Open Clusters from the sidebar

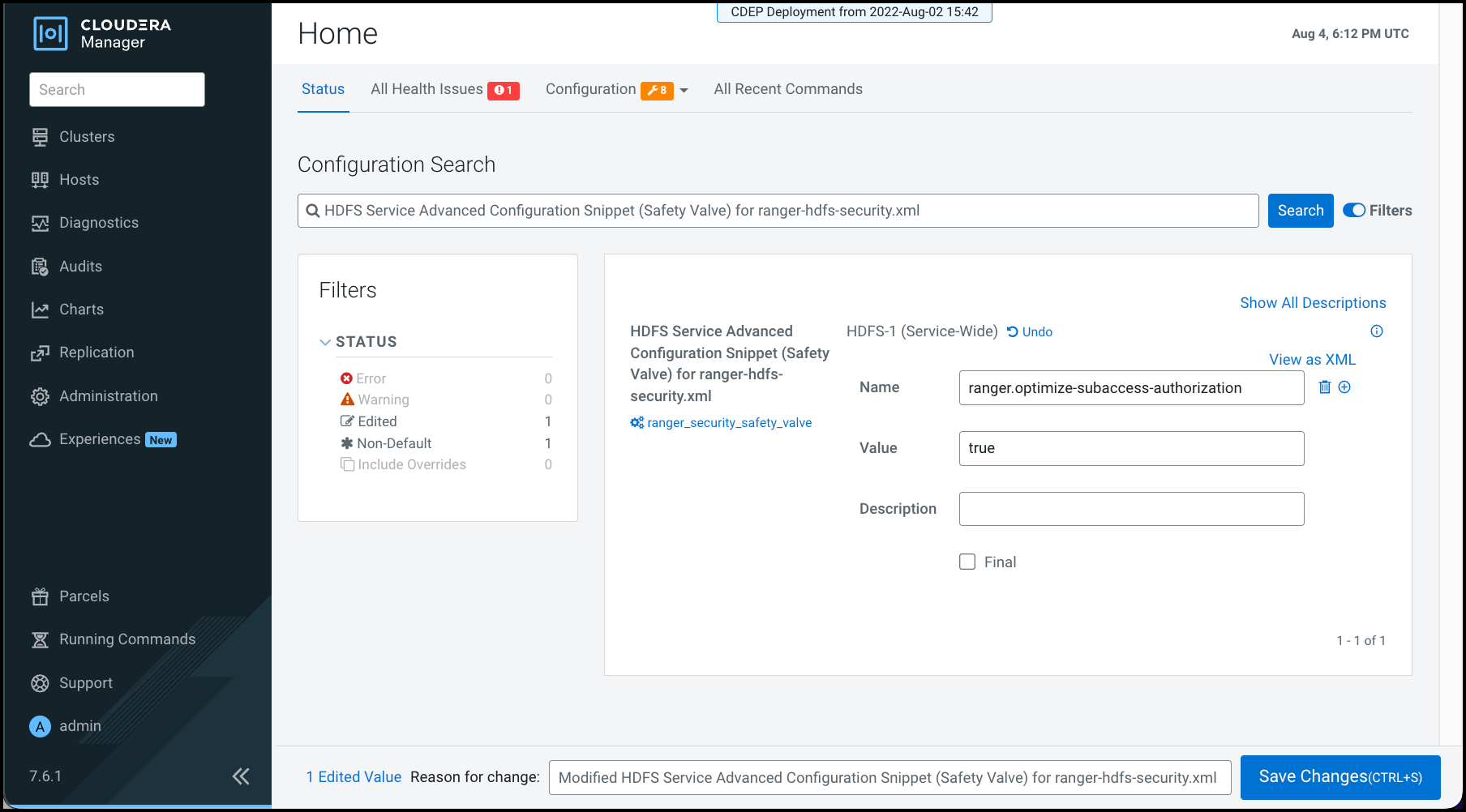click(86, 137)
